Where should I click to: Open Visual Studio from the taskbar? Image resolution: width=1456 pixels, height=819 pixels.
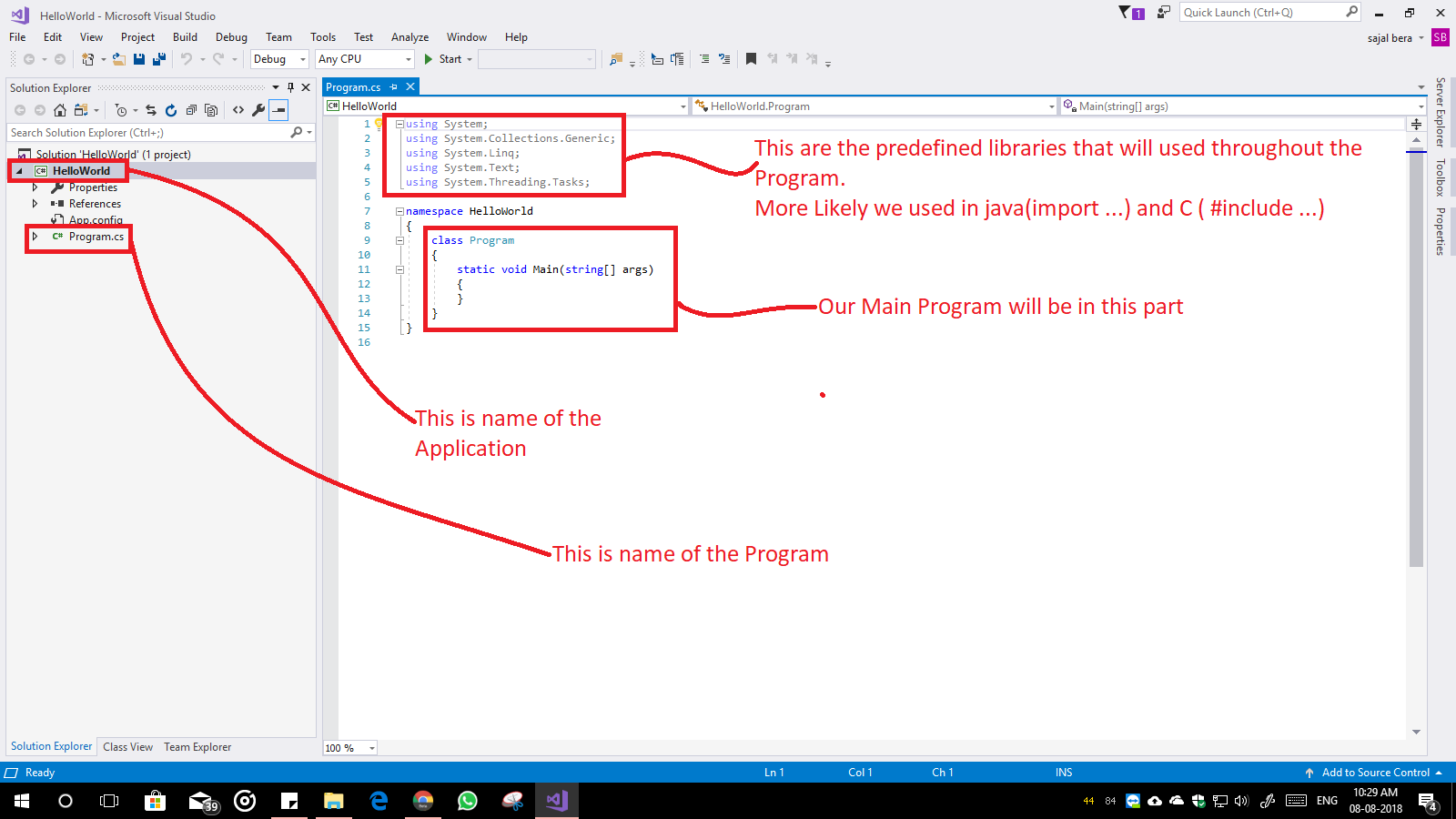pyautogui.click(x=556, y=801)
